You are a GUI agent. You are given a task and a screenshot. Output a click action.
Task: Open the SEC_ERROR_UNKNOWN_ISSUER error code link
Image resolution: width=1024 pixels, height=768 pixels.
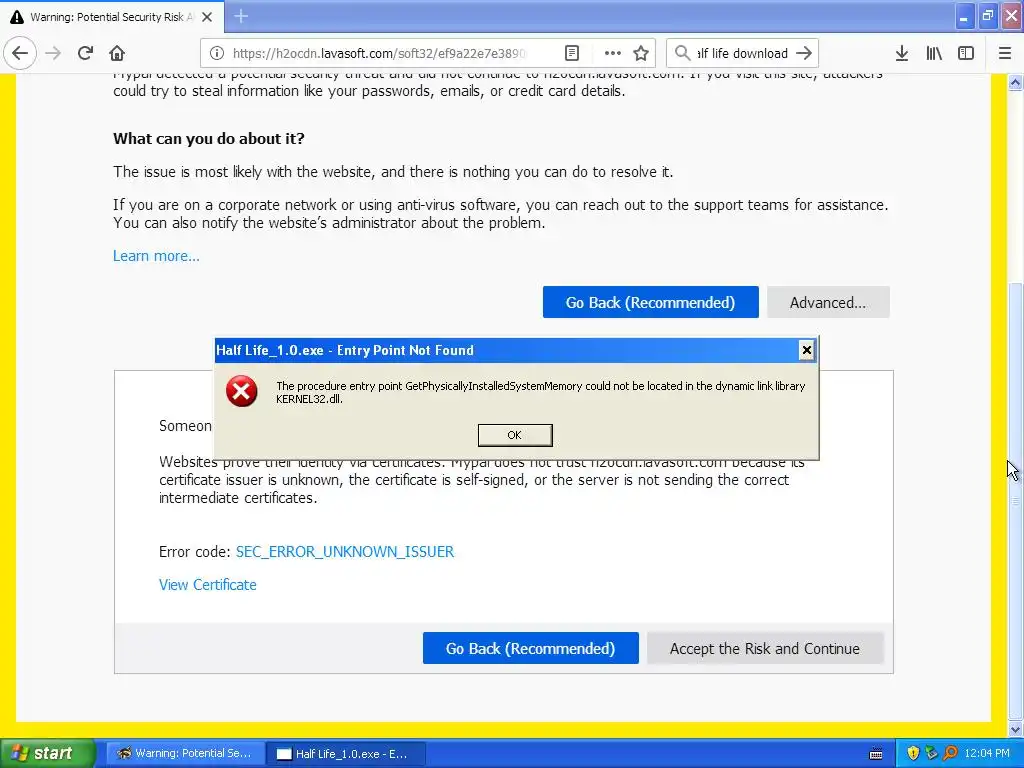click(345, 552)
